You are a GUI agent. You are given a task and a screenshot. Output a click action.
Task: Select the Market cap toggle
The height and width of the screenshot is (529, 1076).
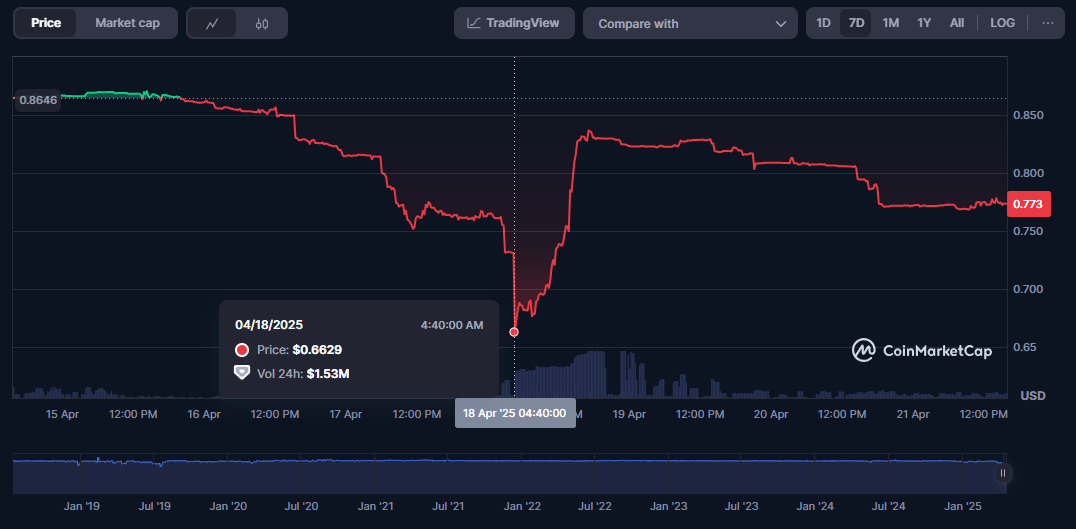[x=128, y=23]
